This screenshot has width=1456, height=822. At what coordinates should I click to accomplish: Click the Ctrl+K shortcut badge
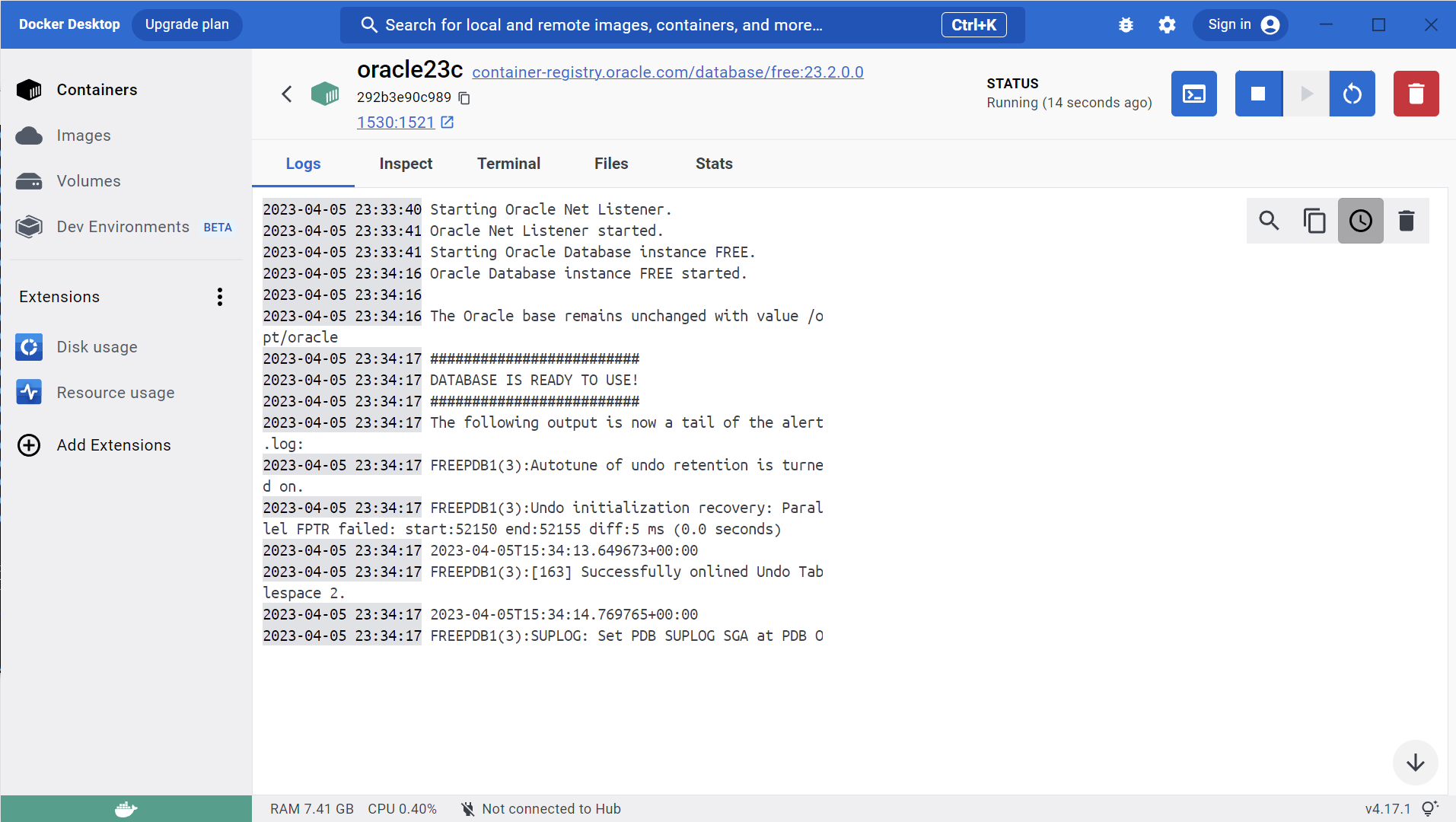click(x=973, y=25)
